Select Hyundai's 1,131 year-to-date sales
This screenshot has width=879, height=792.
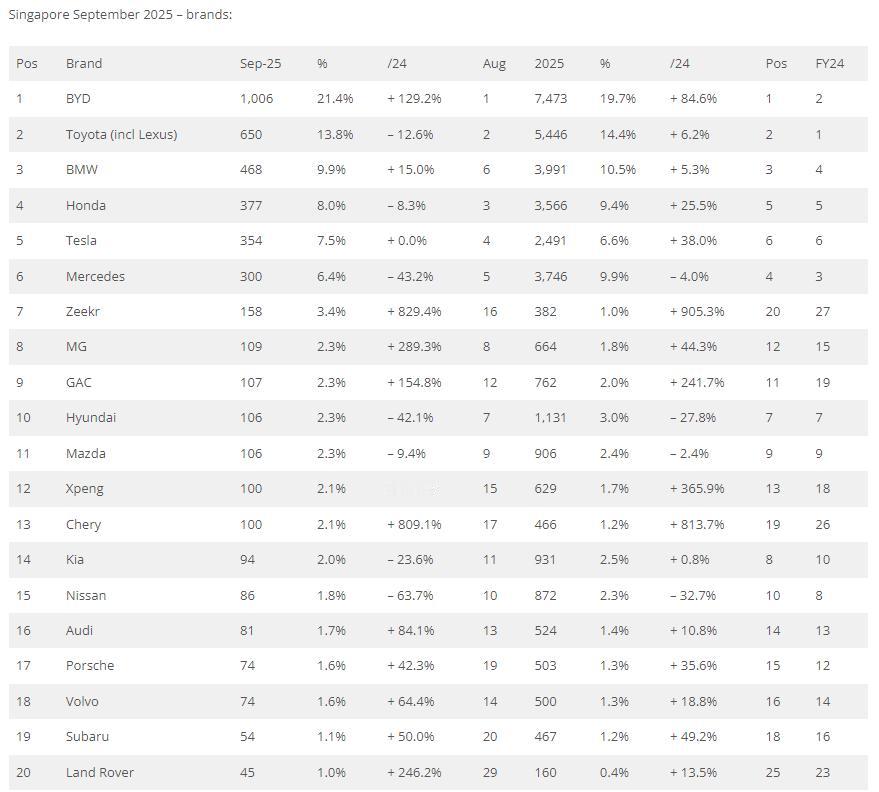tap(550, 417)
